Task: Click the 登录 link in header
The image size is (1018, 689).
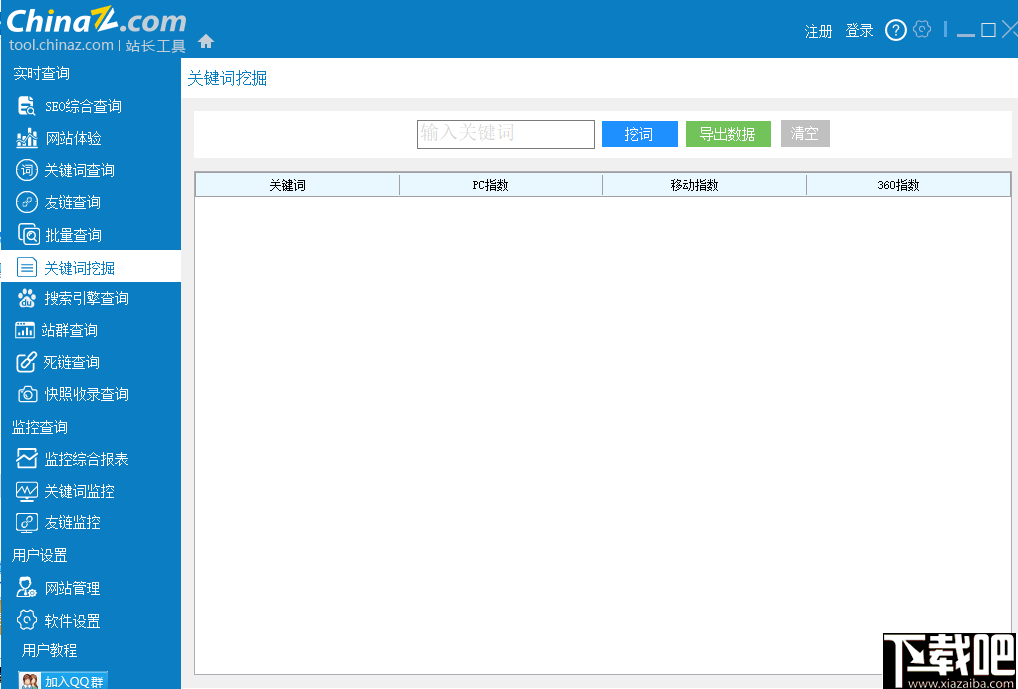Action: coord(859,31)
